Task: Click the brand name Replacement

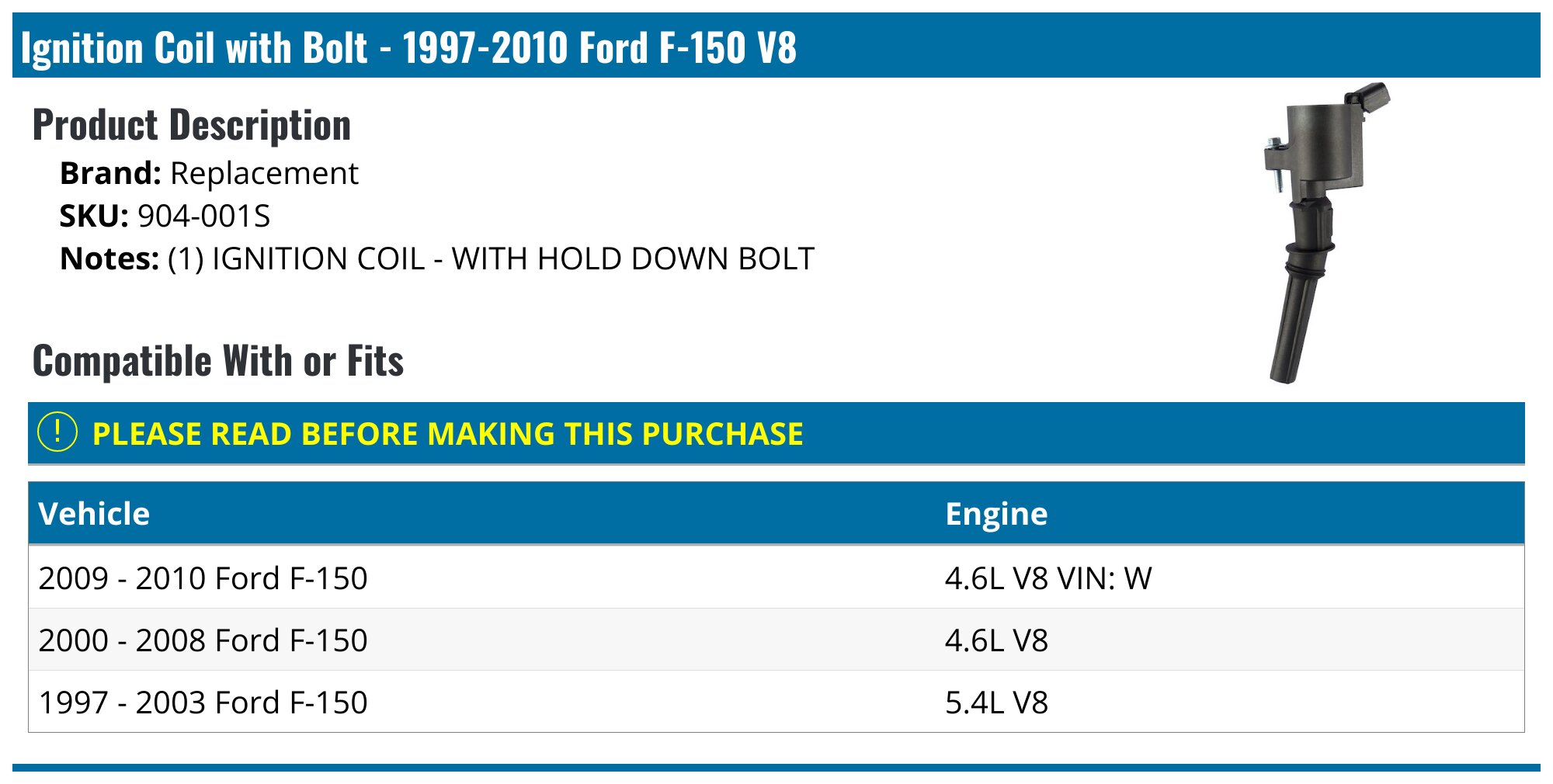Action: [x=264, y=173]
